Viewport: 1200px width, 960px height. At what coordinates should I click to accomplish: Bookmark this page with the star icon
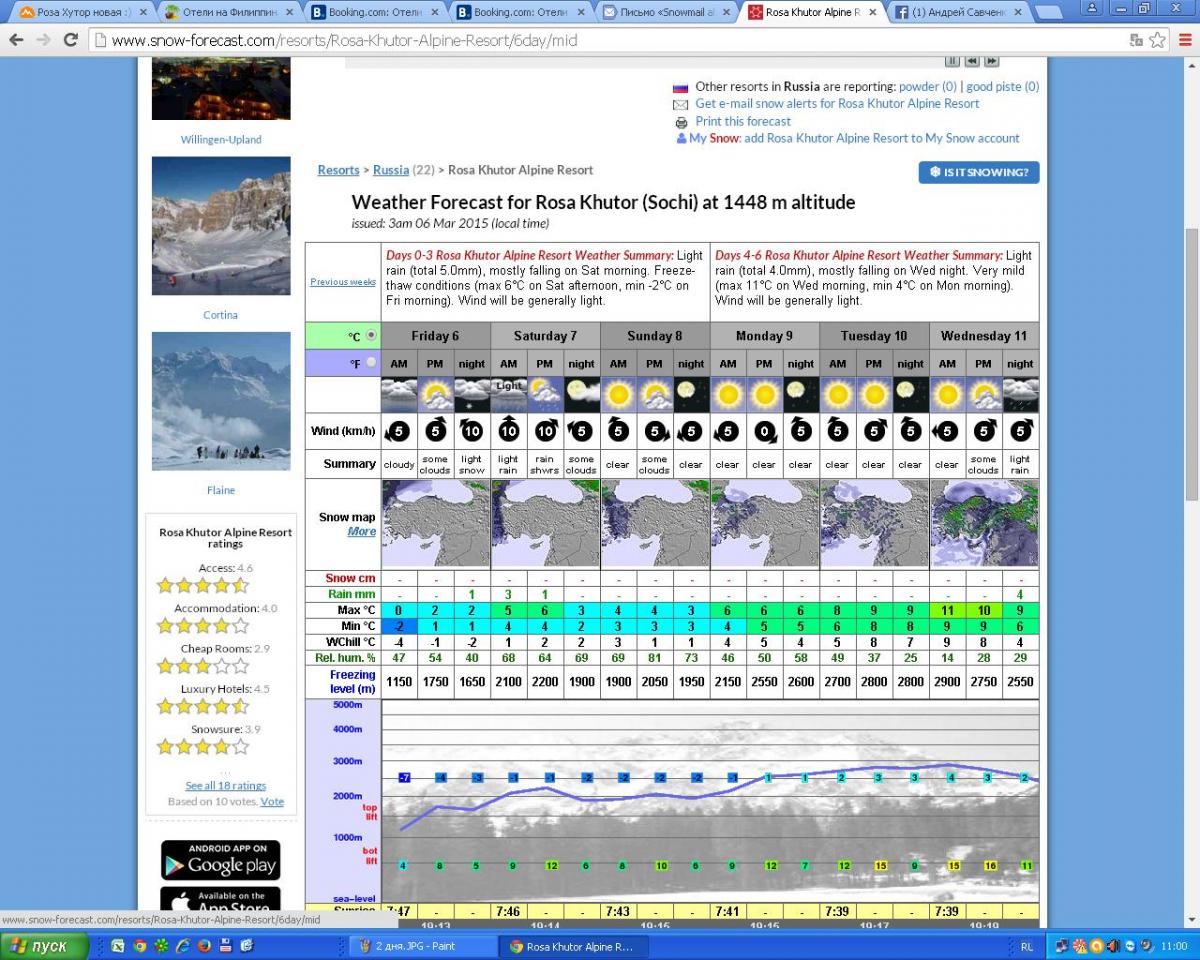pos(1158,40)
